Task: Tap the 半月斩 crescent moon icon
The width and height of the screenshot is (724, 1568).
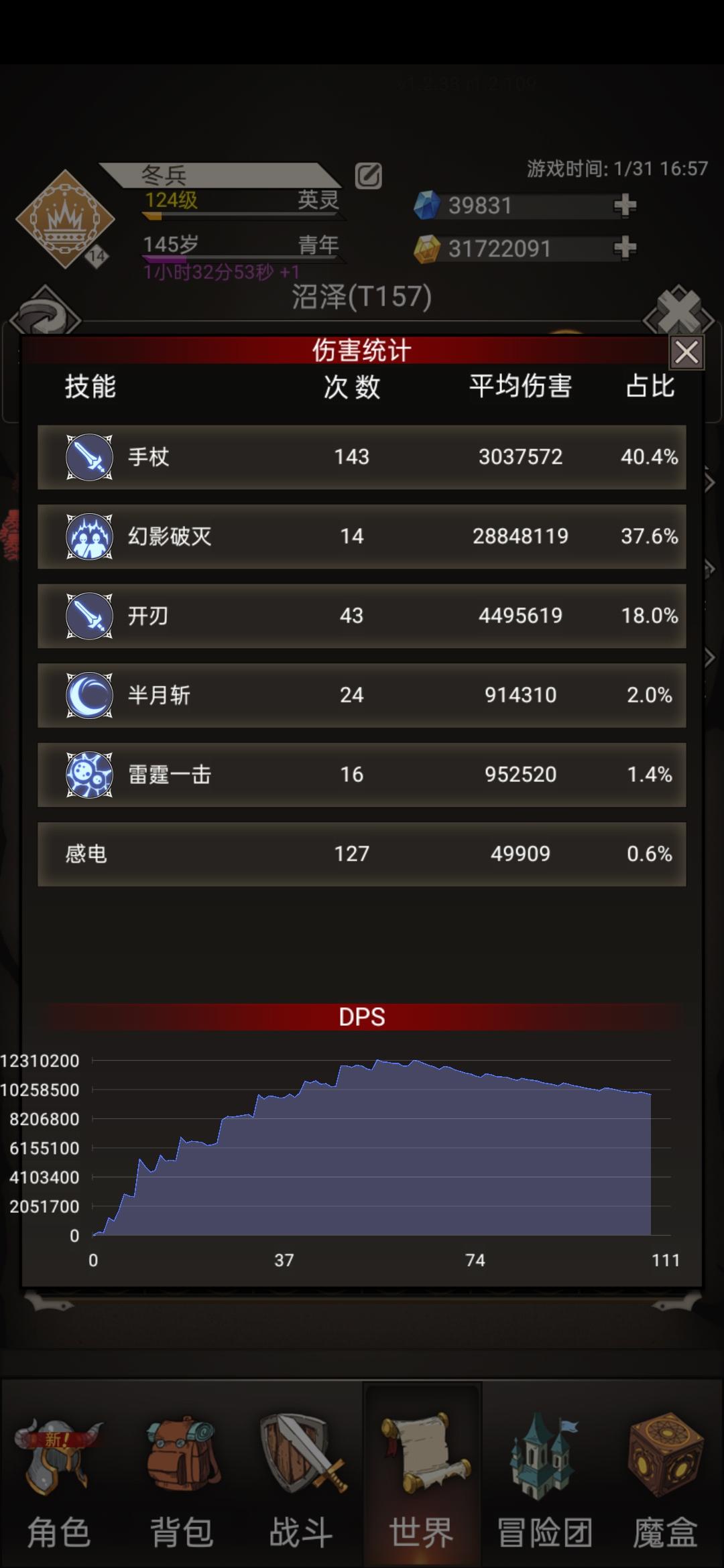Action: click(89, 695)
